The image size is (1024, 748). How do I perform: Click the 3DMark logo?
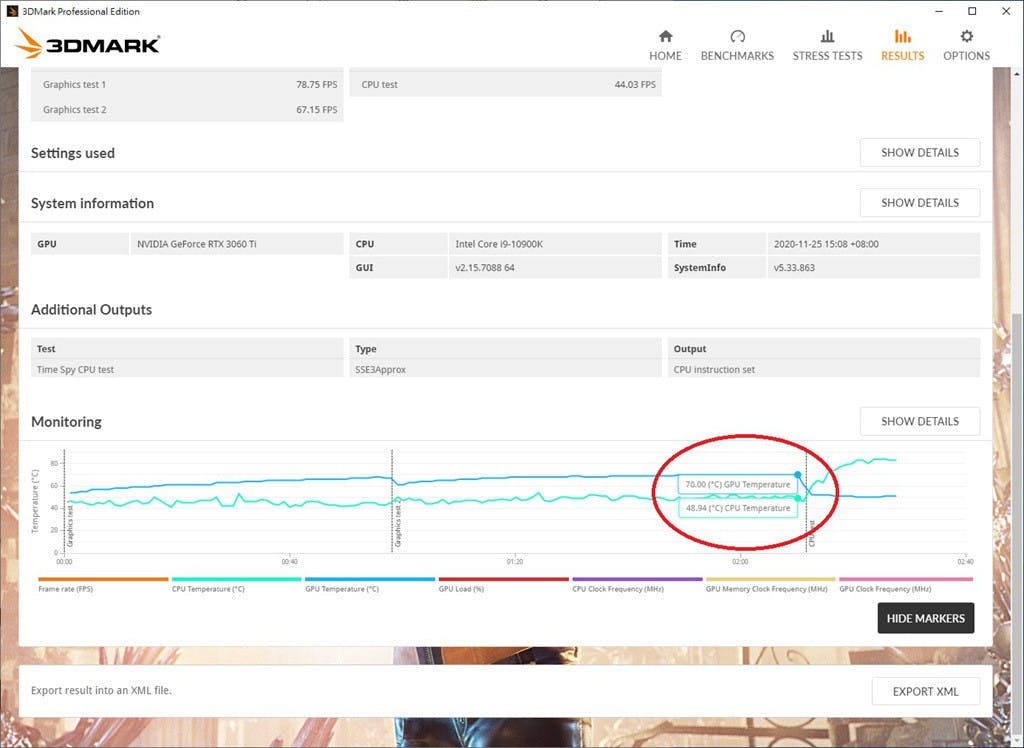pyautogui.click(x=87, y=44)
